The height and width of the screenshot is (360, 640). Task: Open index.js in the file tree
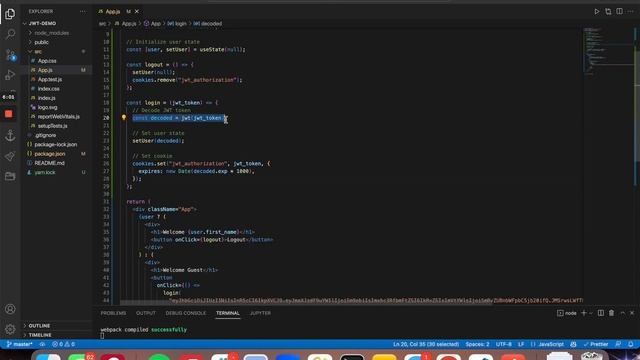(x=47, y=98)
